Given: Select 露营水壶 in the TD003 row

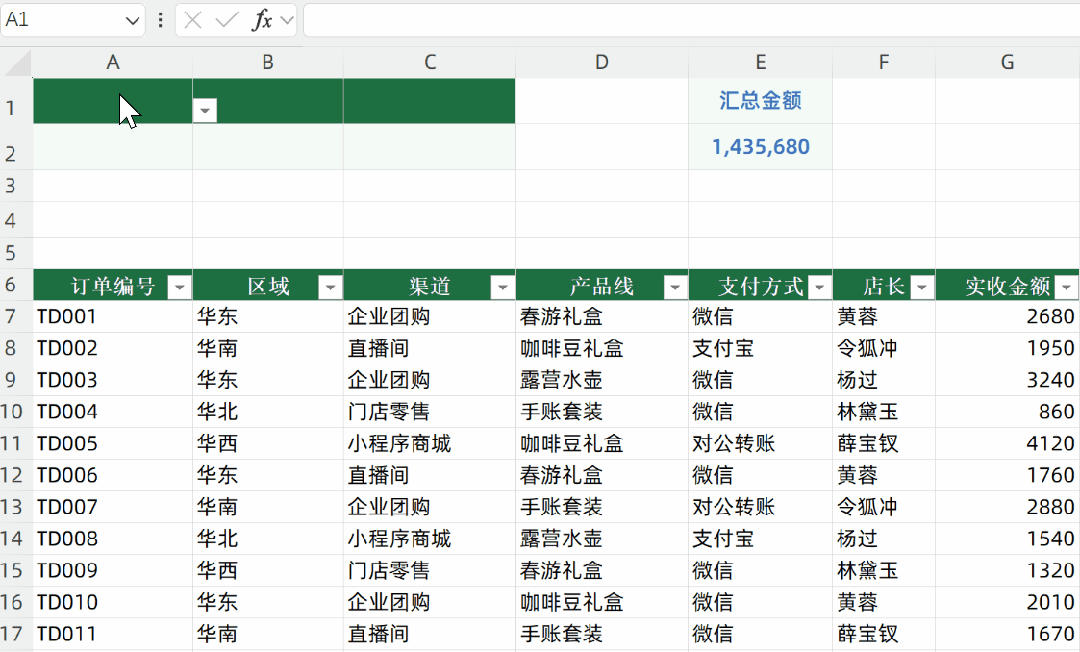Looking at the screenshot, I should click(x=601, y=380).
